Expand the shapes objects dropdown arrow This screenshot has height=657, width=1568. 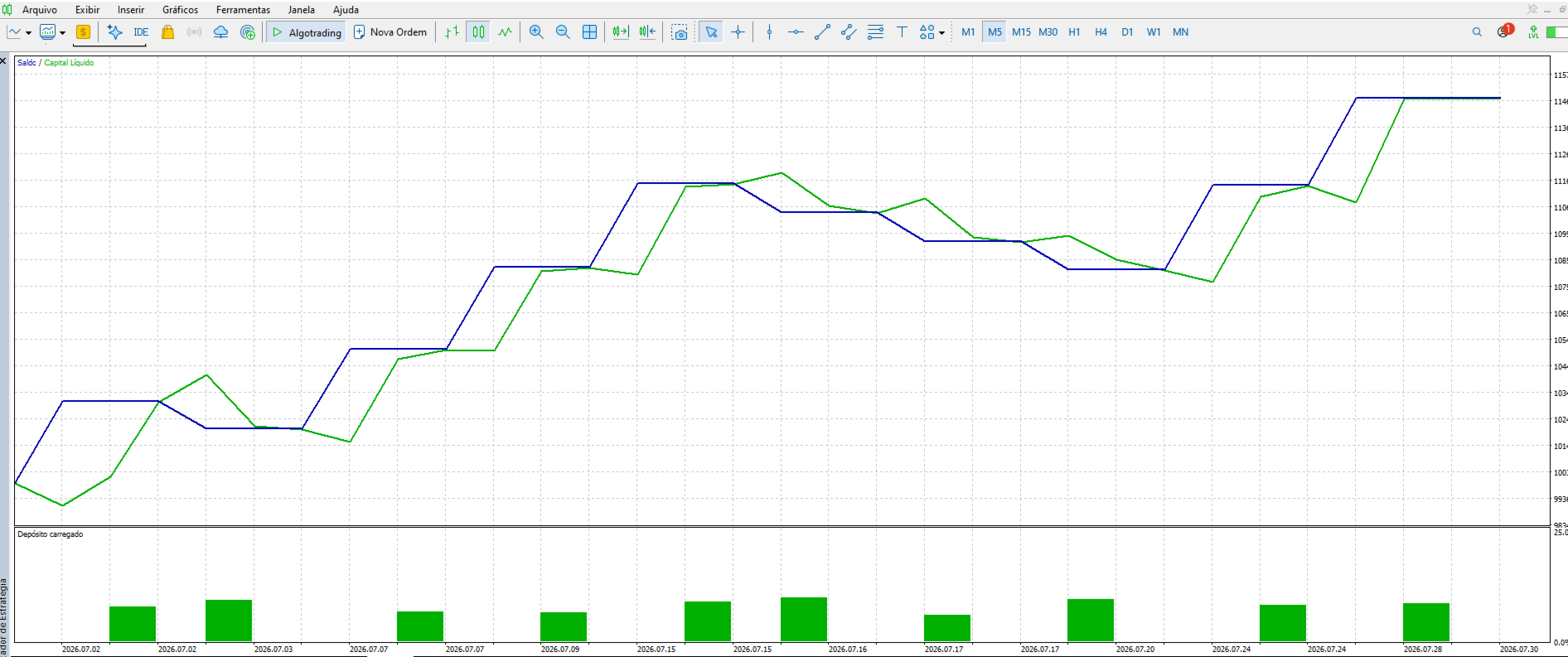(x=941, y=33)
